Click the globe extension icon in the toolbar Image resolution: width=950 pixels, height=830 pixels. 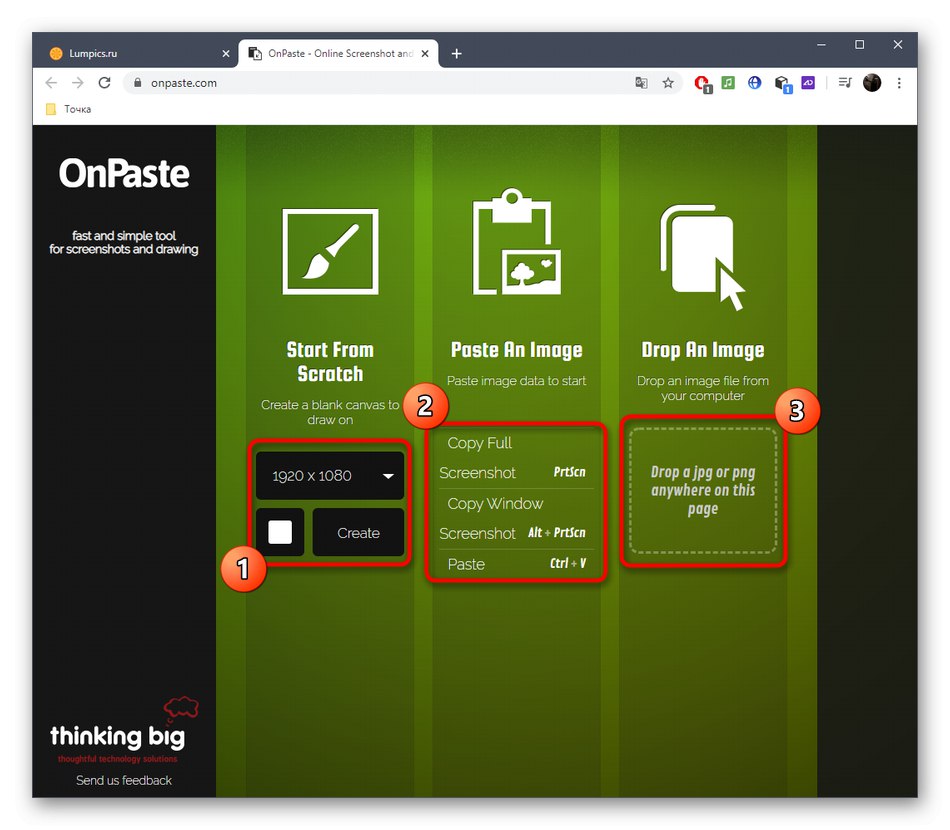[x=754, y=83]
